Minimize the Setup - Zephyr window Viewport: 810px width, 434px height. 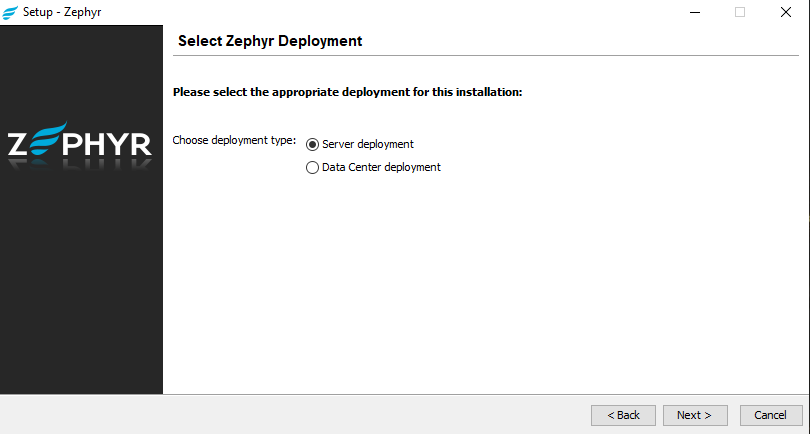click(x=694, y=13)
